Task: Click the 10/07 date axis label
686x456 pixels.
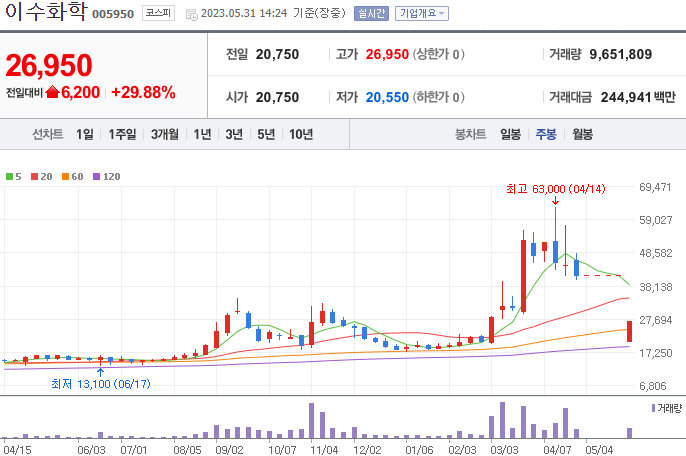Action: (282, 450)
